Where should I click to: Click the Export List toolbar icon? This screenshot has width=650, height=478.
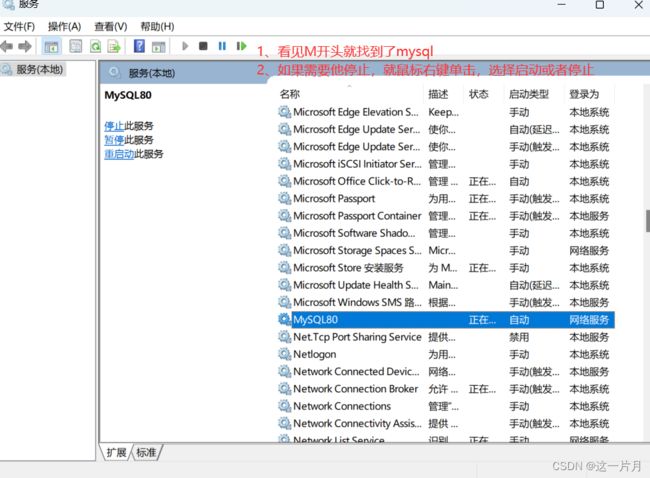pyautogui.click(x=114, y=46)
